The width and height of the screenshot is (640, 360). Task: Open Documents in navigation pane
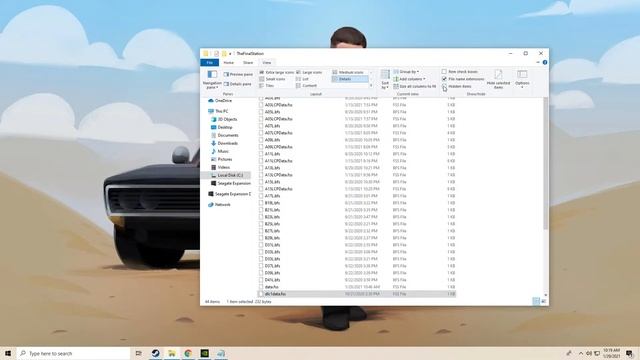coord(224,135)
